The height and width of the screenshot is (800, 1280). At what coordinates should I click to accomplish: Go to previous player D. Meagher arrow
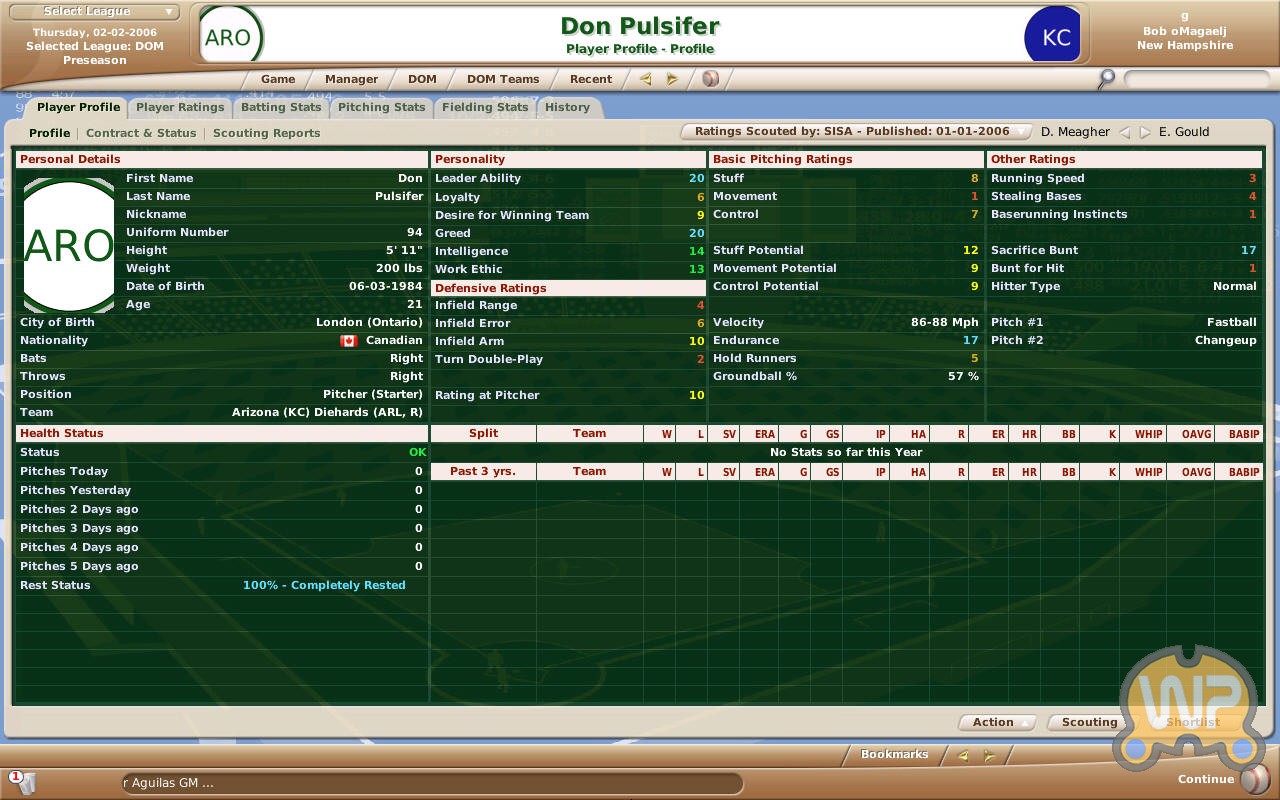pos(1124,132)
